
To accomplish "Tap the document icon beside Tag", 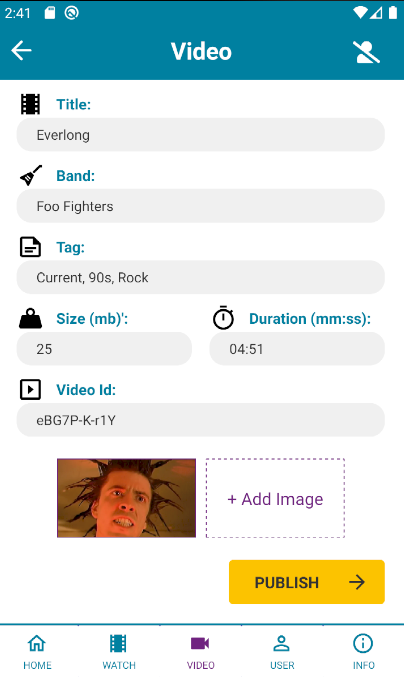I will [30, 247].
